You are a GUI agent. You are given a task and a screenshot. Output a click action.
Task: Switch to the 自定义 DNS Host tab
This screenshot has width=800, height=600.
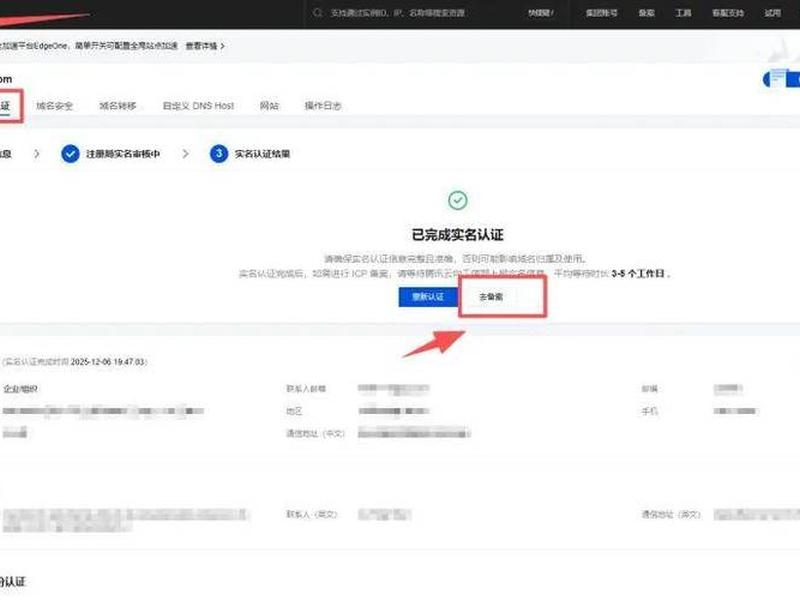coord(198,106)
